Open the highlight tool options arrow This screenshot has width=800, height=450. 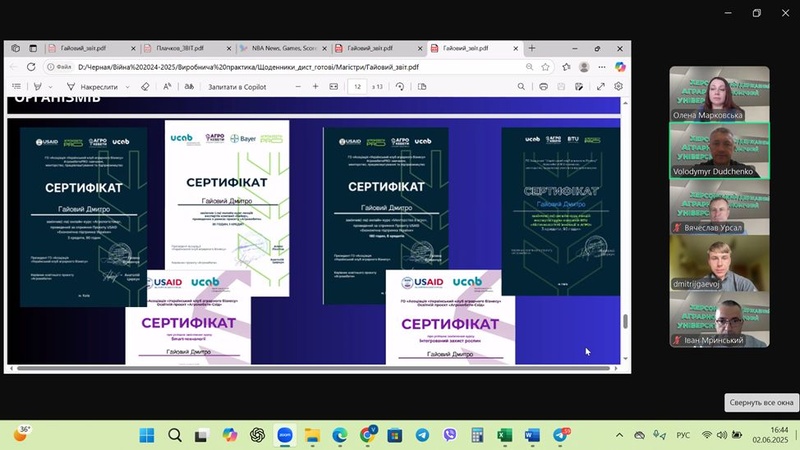pyautogui.click(x=50, y=87)
